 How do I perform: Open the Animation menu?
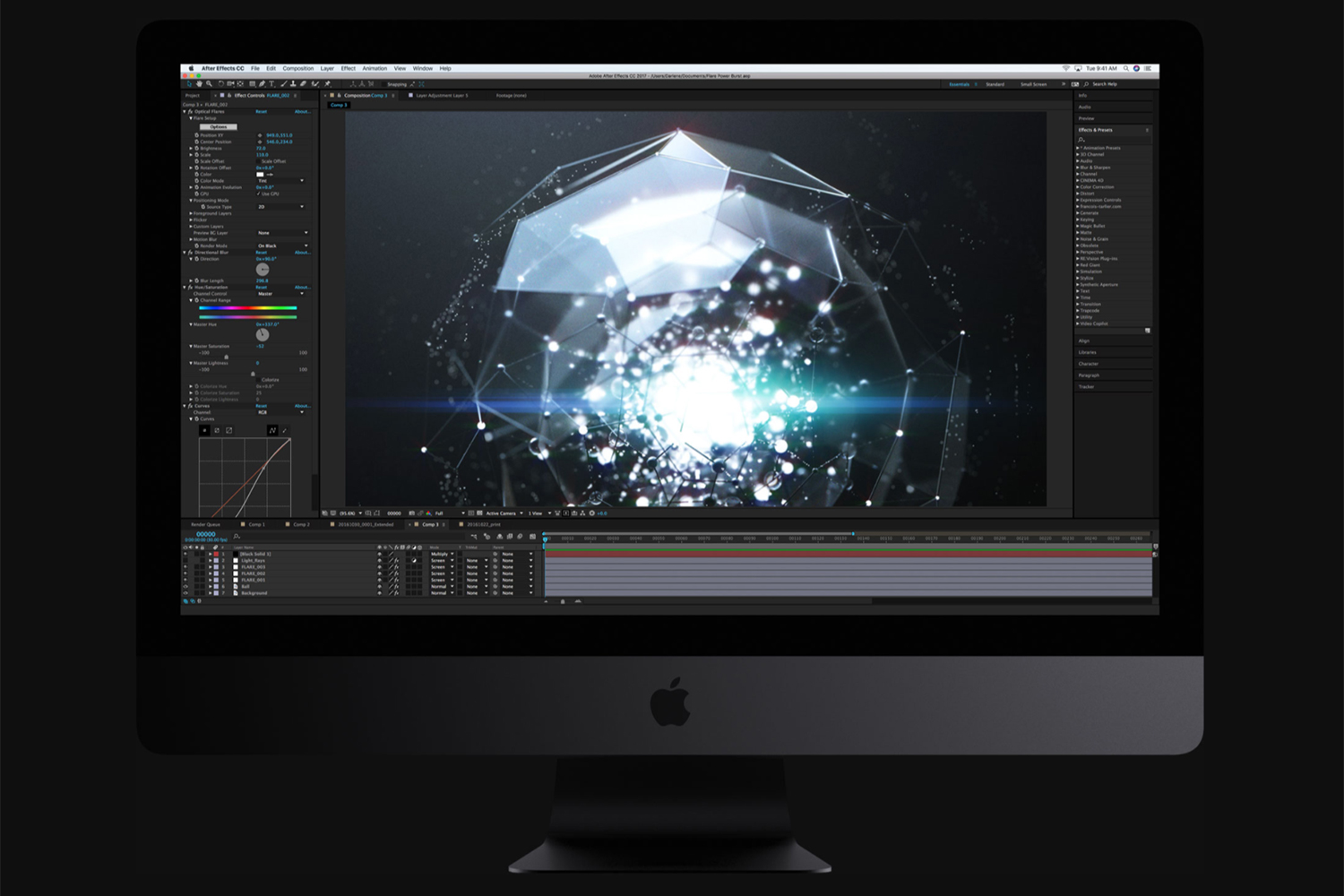click(375, 68)
